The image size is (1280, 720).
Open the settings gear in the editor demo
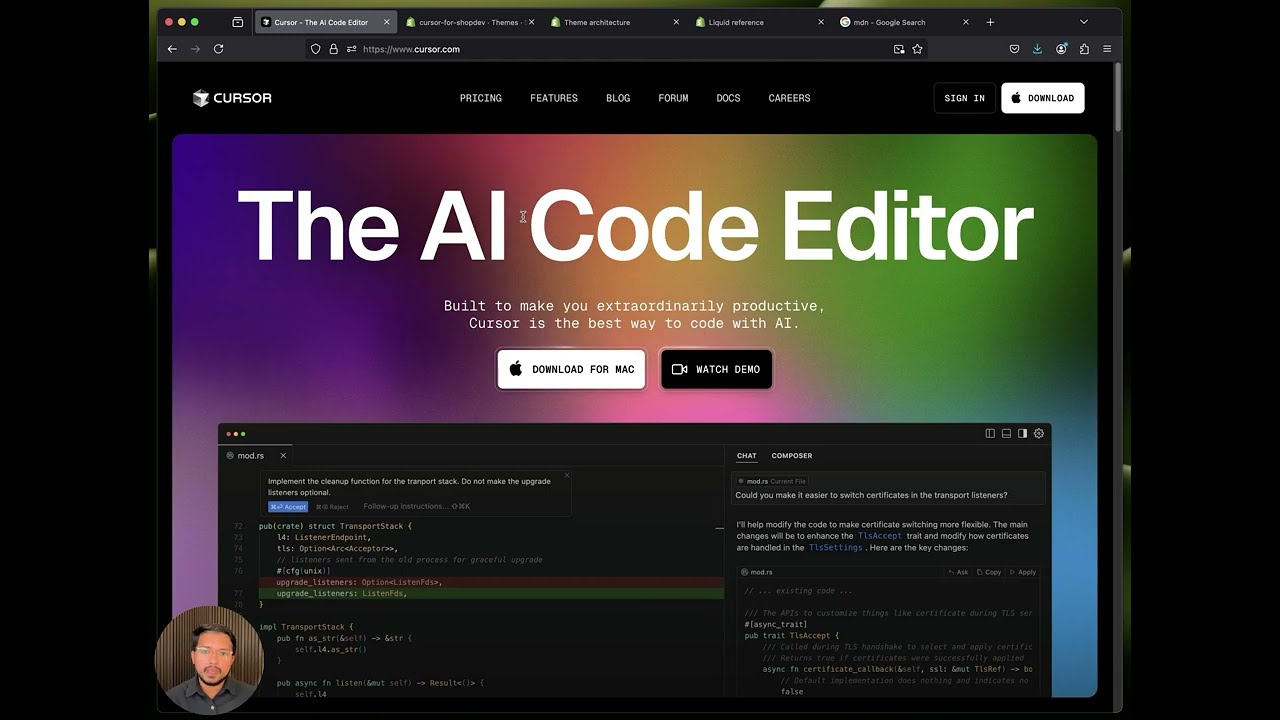click(1038, 433)
